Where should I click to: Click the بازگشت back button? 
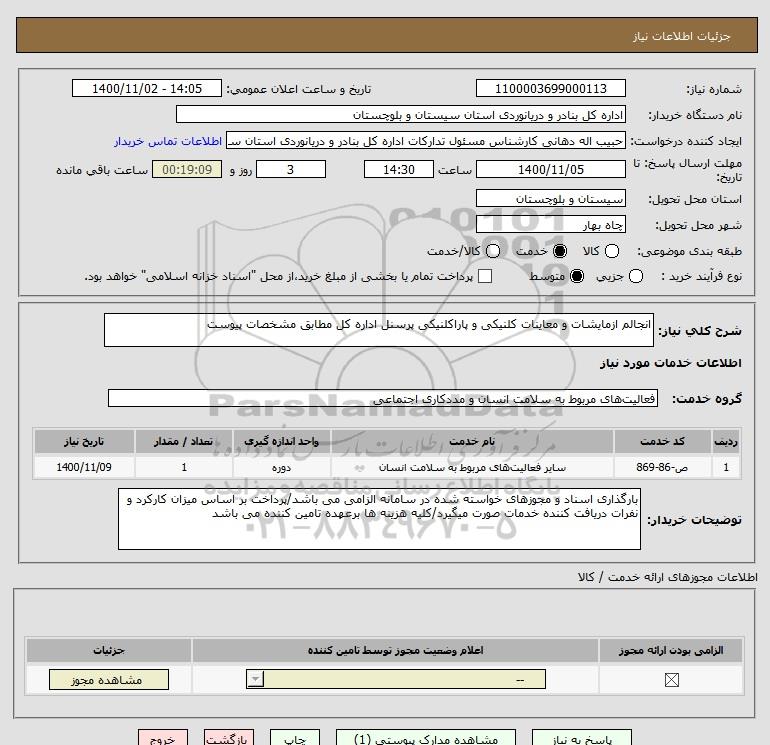(x=229, y=738)
